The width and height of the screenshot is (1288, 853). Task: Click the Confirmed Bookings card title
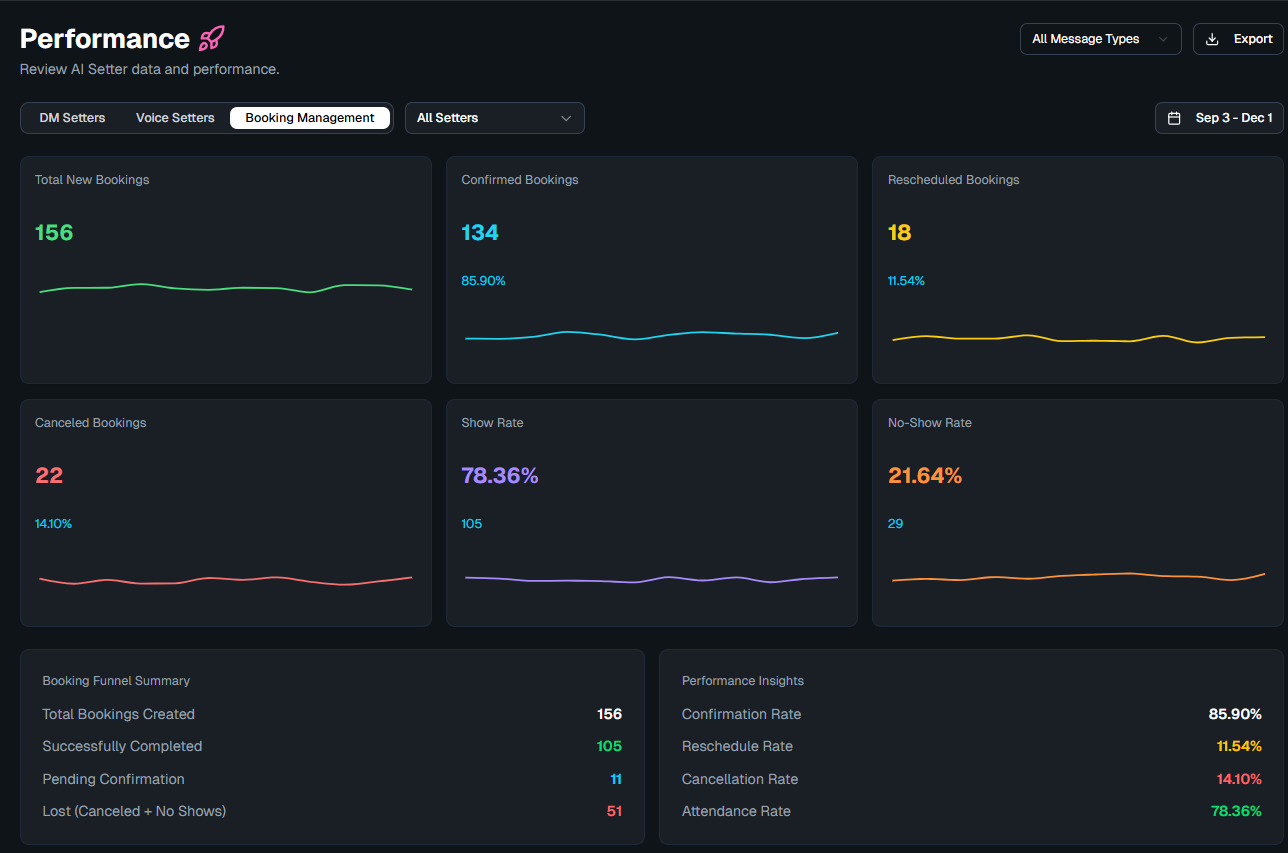pos(520,180)
